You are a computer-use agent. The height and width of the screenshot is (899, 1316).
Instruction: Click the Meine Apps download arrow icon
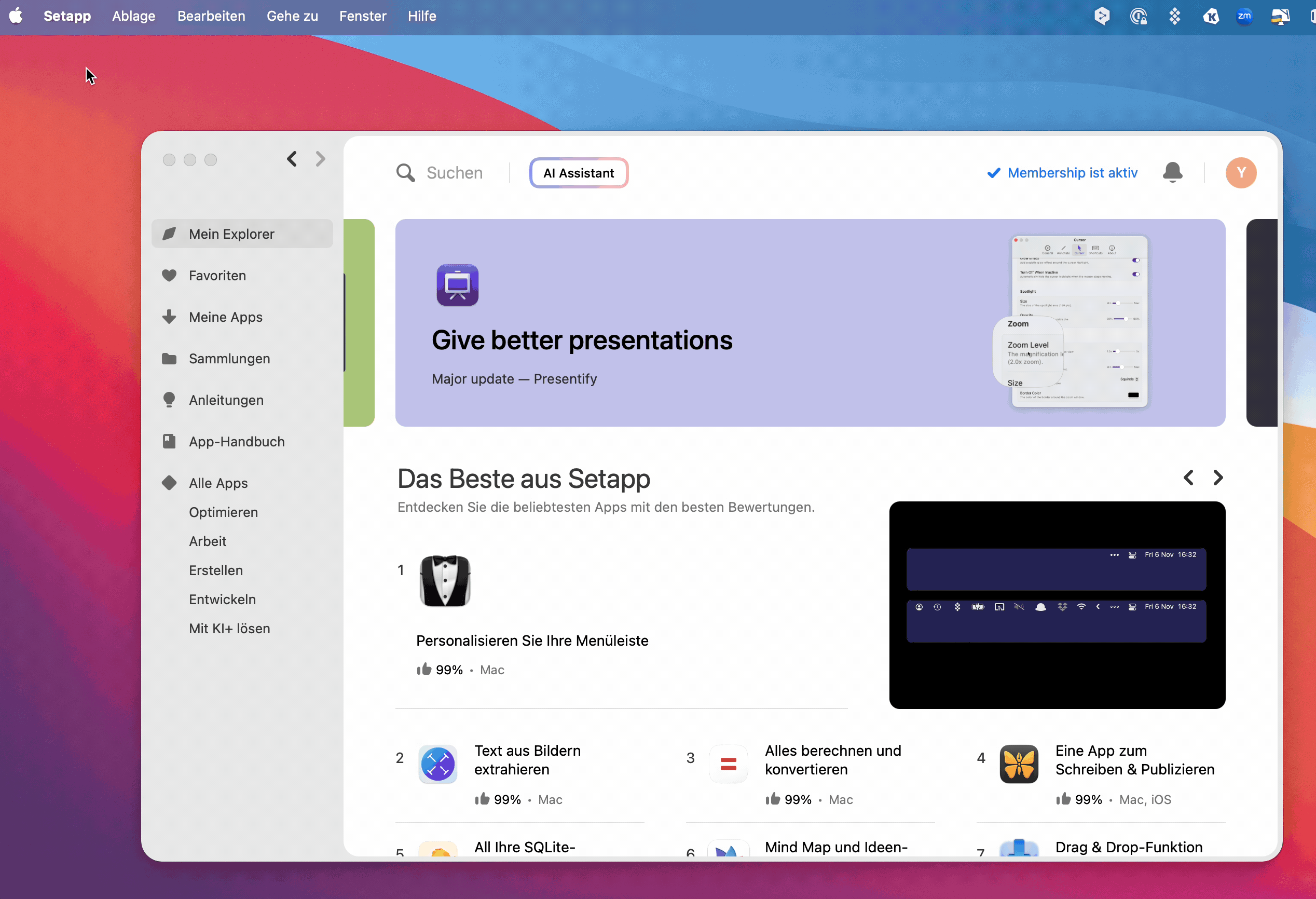point(169,317)
